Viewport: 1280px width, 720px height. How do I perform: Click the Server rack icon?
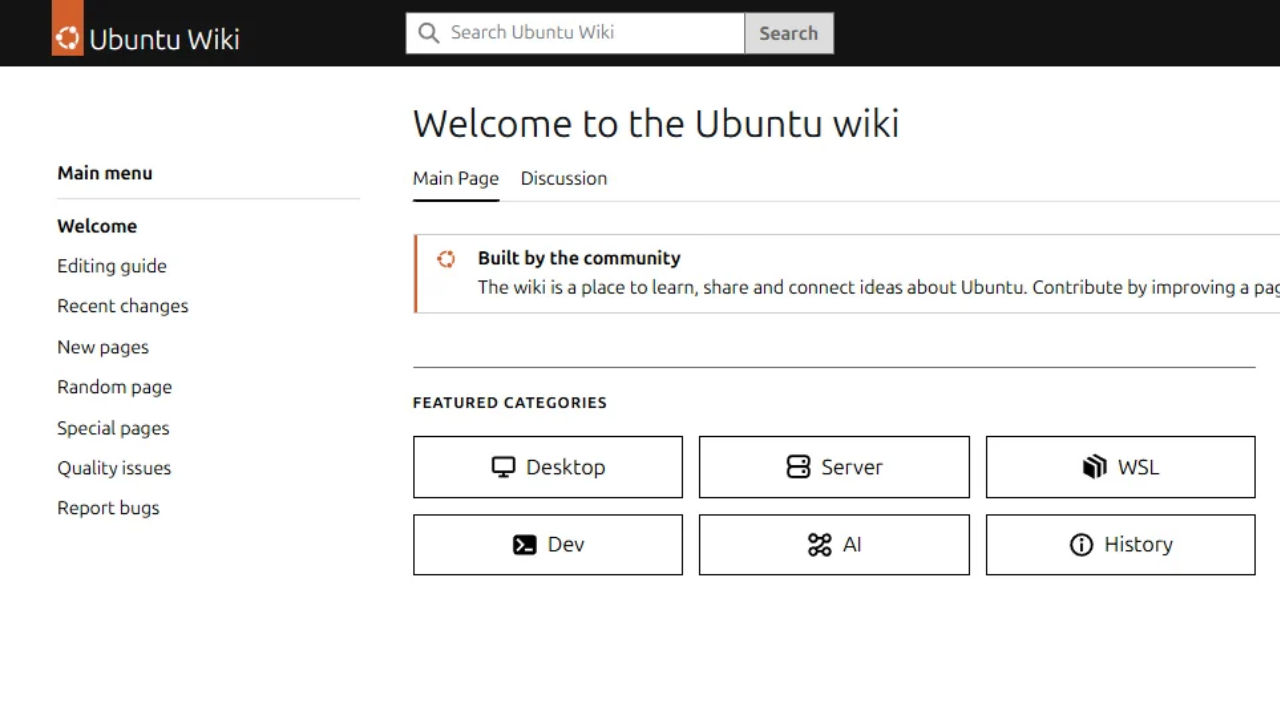click(x=798, y=467)
